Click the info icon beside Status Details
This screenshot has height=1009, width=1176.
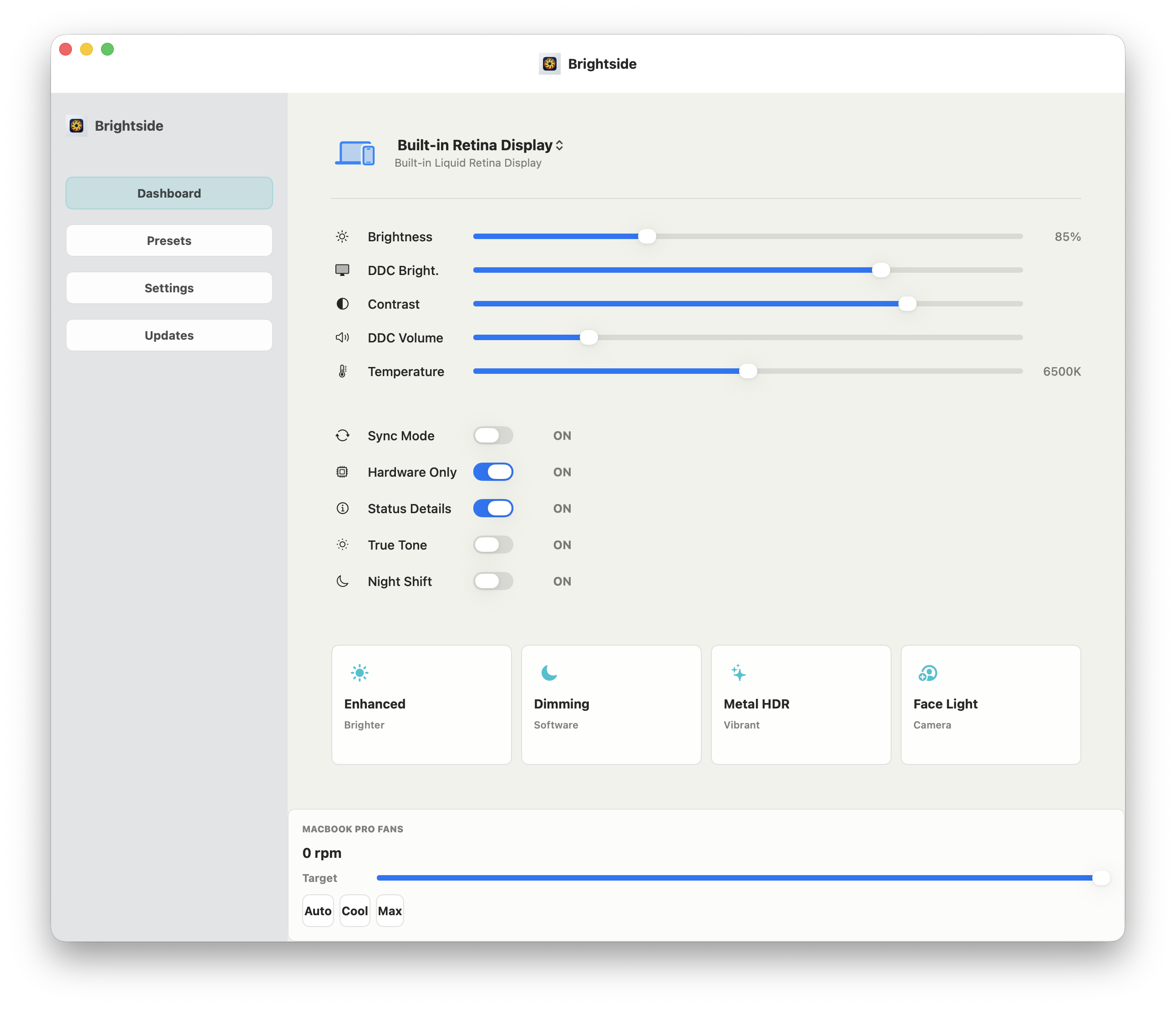(x=342, y=508)
